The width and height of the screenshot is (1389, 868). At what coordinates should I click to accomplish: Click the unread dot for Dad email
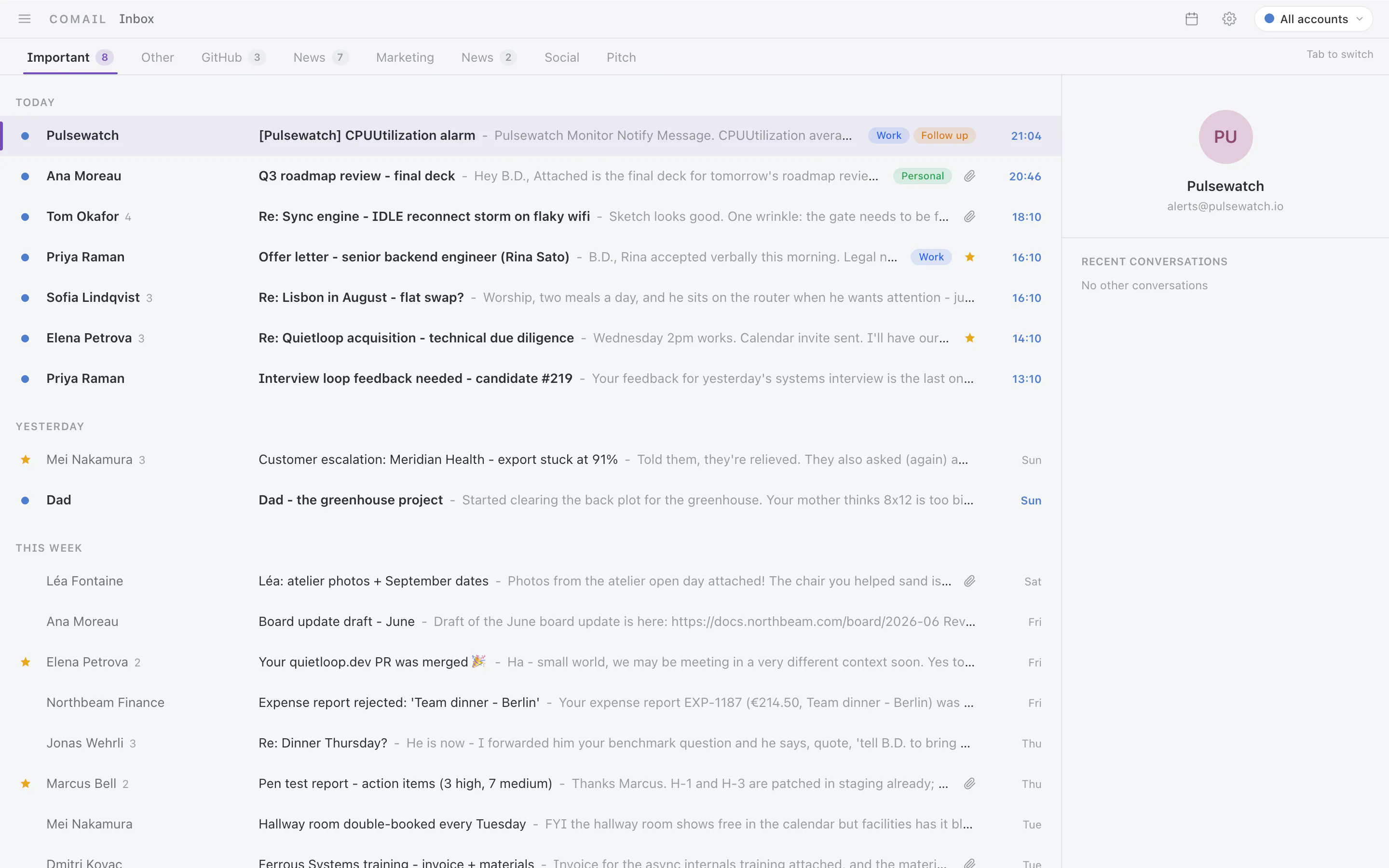[x=25, y=501]
